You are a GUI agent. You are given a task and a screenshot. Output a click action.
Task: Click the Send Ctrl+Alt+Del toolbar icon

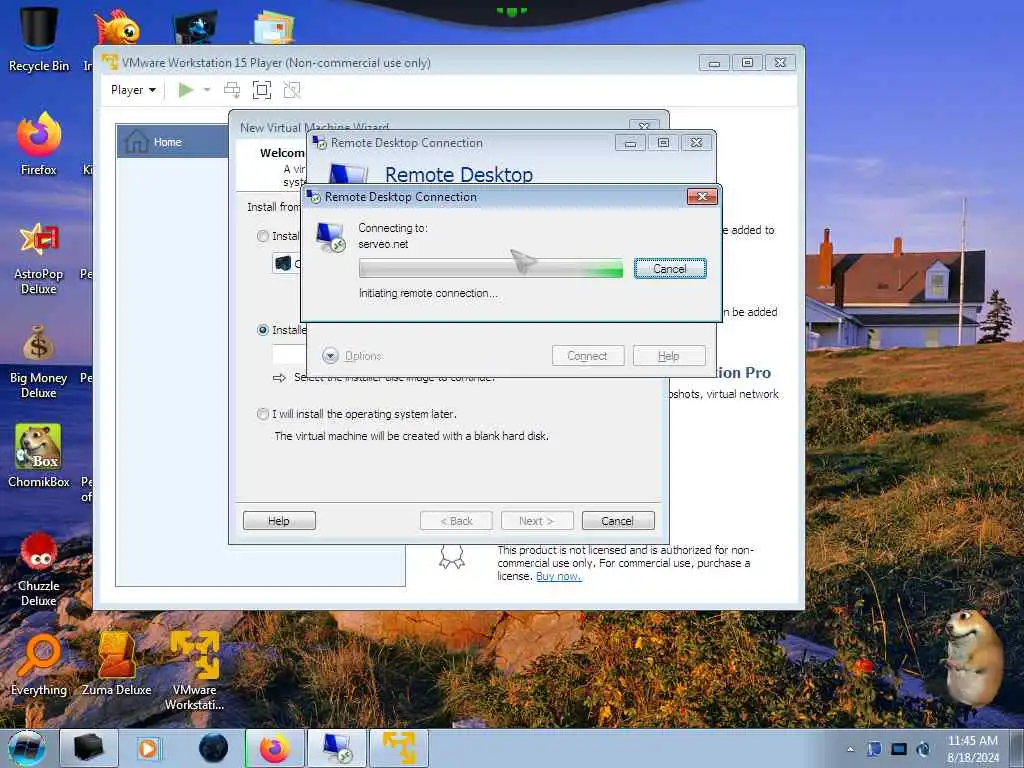click(x=232, y=90)
